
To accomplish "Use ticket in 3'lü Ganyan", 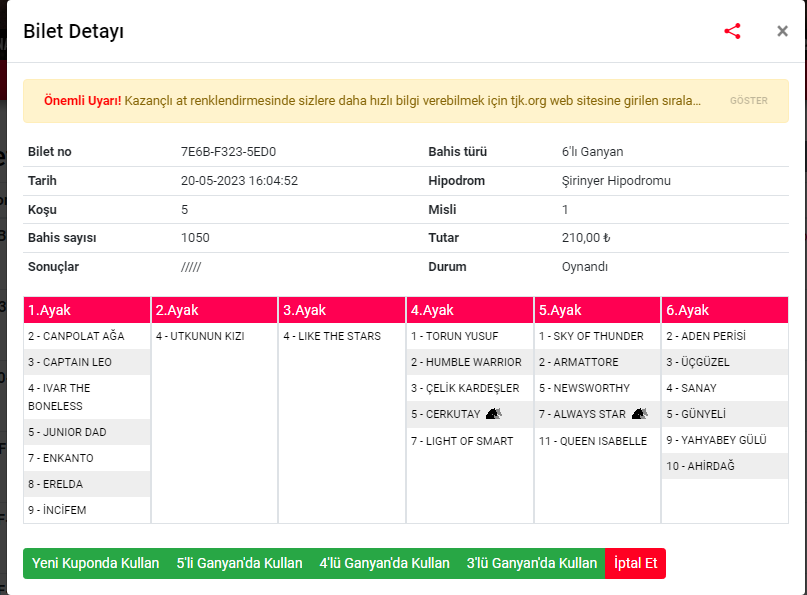I will (x=532, y=563).
